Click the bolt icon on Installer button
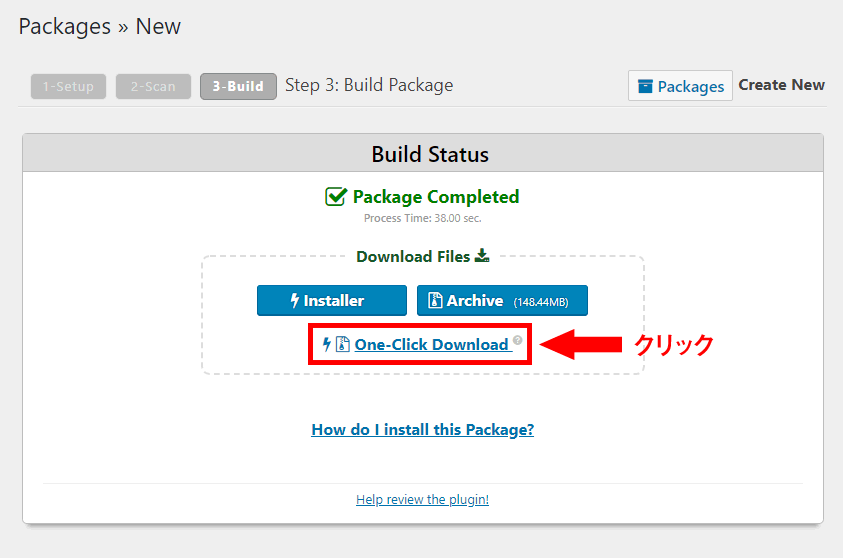Image resolution: width=843 pixels, height=558 pixels. (295, 300)
